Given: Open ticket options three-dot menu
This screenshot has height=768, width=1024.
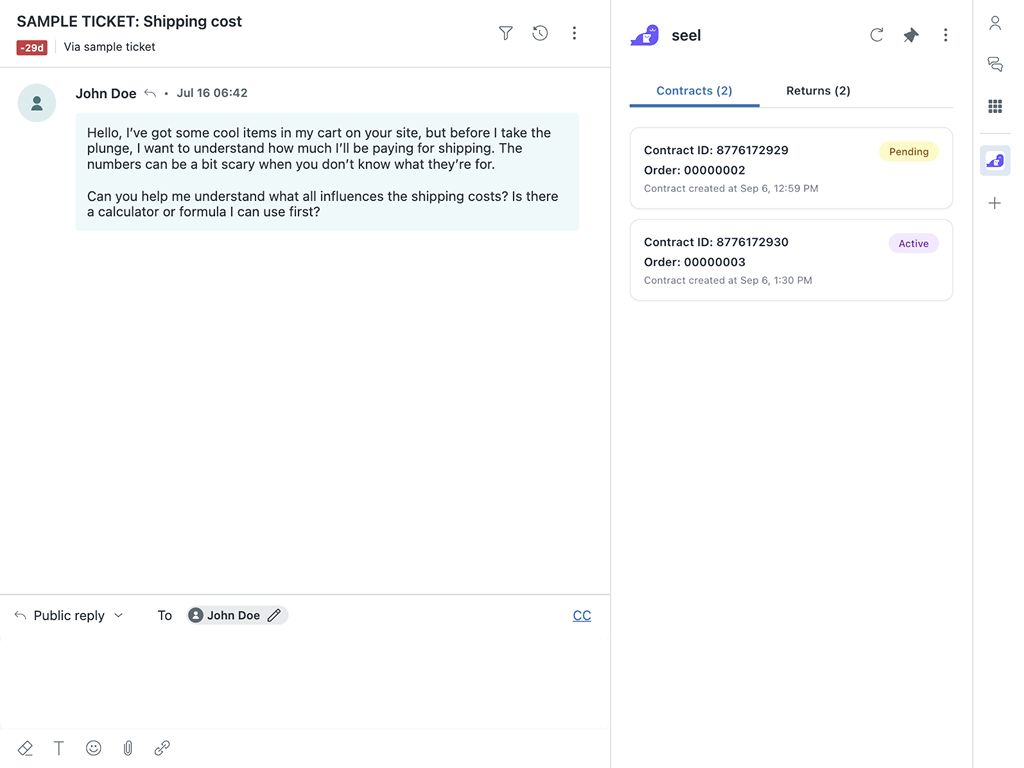Looking at the screenshot, I should tap(574, 34).
